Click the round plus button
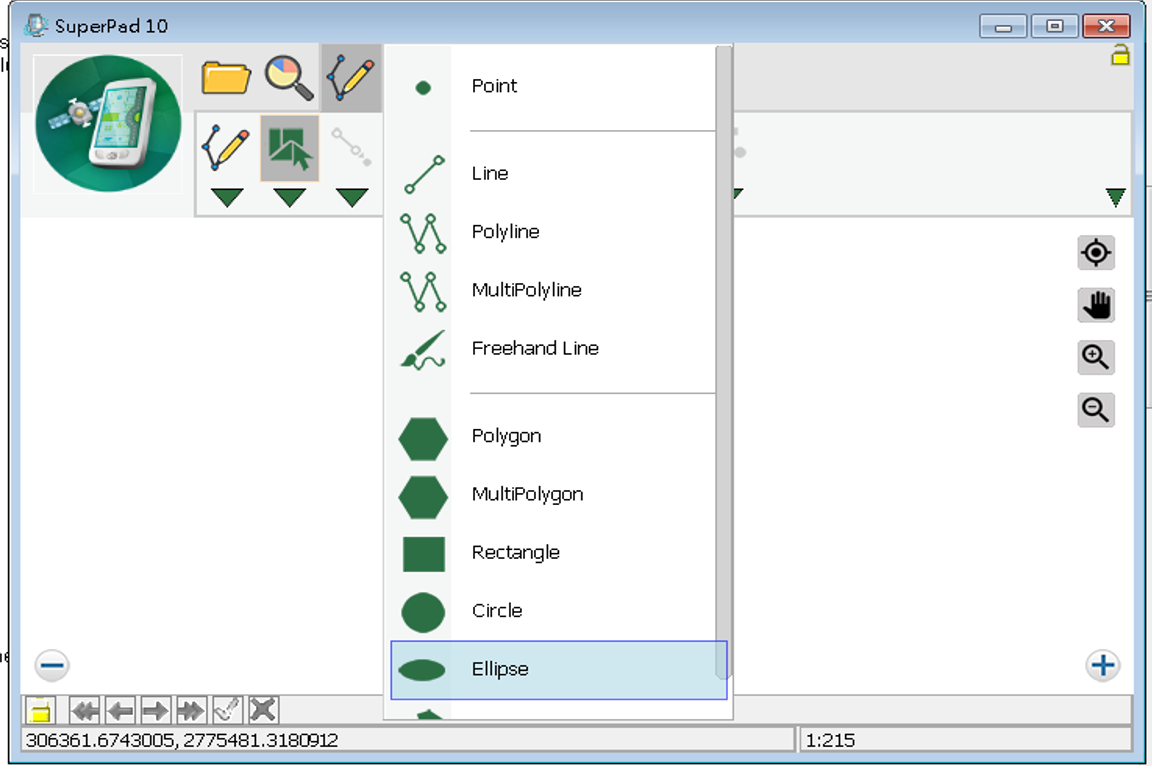The width and height of the screenshot is (1152, 766). point(1102,665)
